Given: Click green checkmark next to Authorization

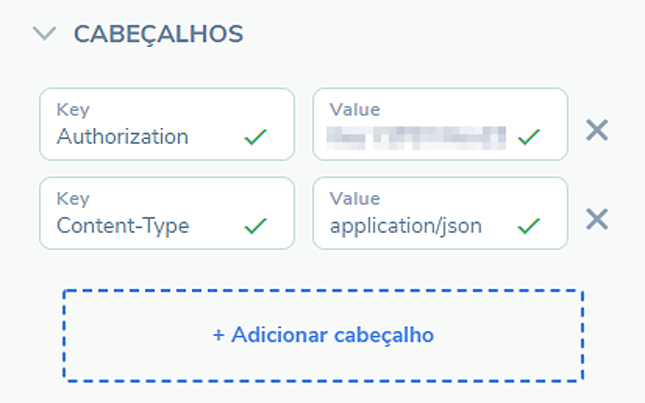Looking at the screenshot, I should [256, 137].
